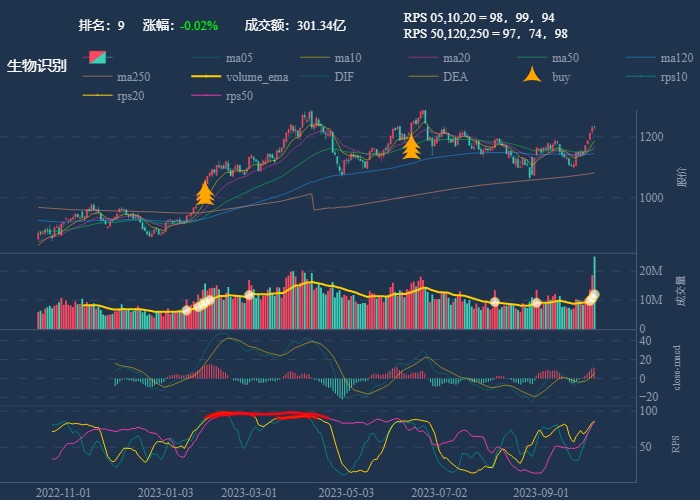
Task: Click the rps50 magenta legend line icon
Action: pyautogui.click(x=207, y=96)
